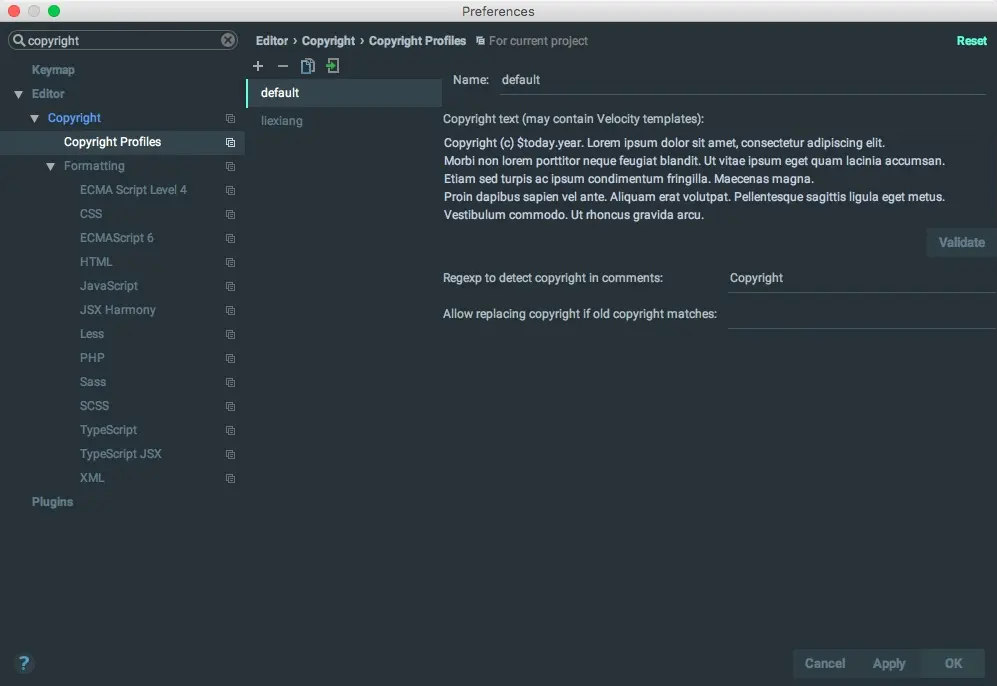Click project icon beside JavaScript row

point(230,287)
